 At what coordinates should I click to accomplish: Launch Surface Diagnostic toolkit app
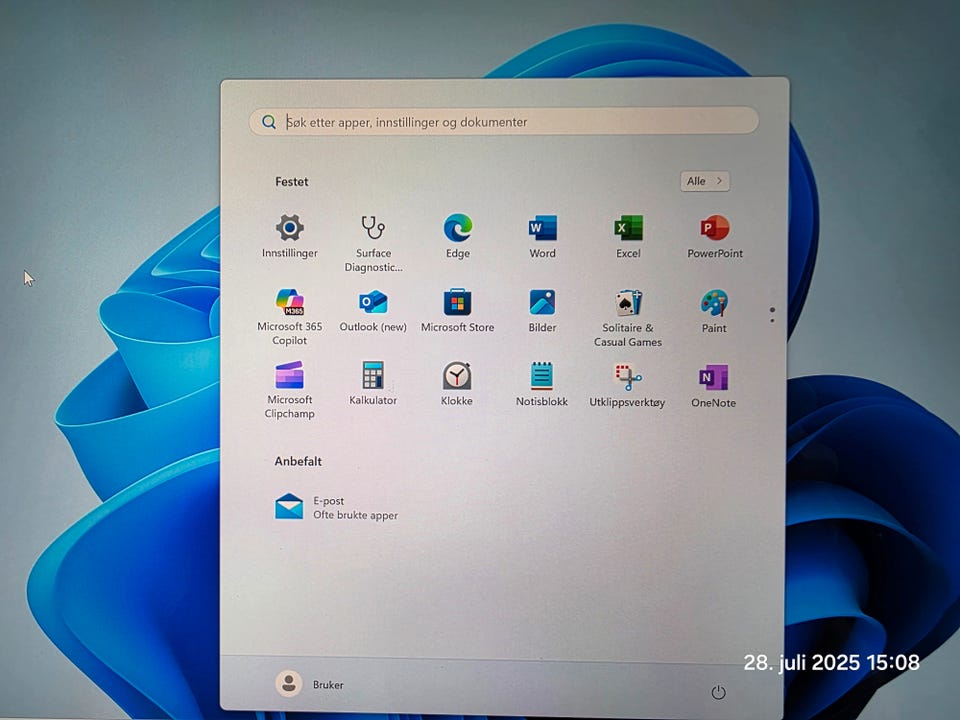[x=373, y=243]
